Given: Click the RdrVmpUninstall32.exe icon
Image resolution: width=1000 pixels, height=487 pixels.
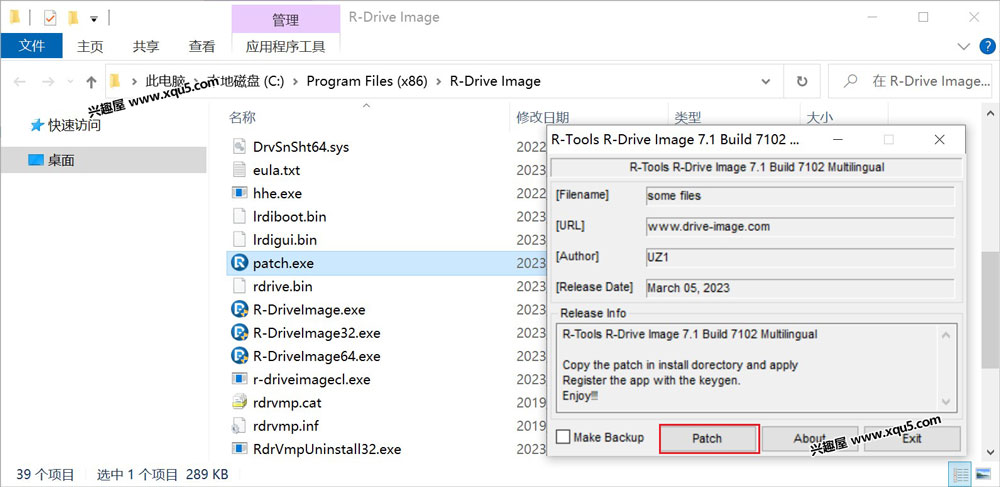Looking at the screenshot, I should [x=239, y=449].
